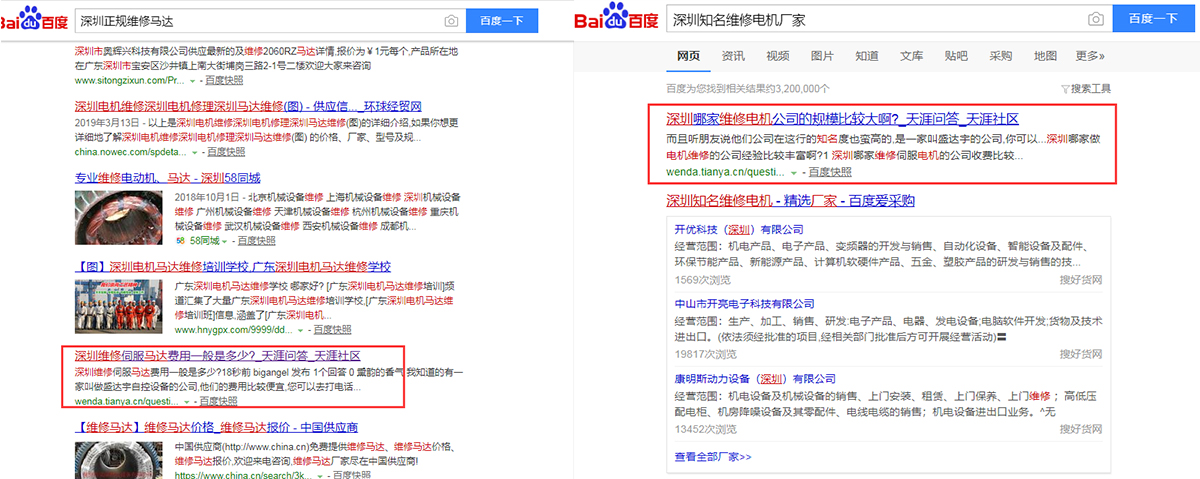1200x479 pixels.
Task: Switch to the 采购 tab
Action: point(1001,56)
